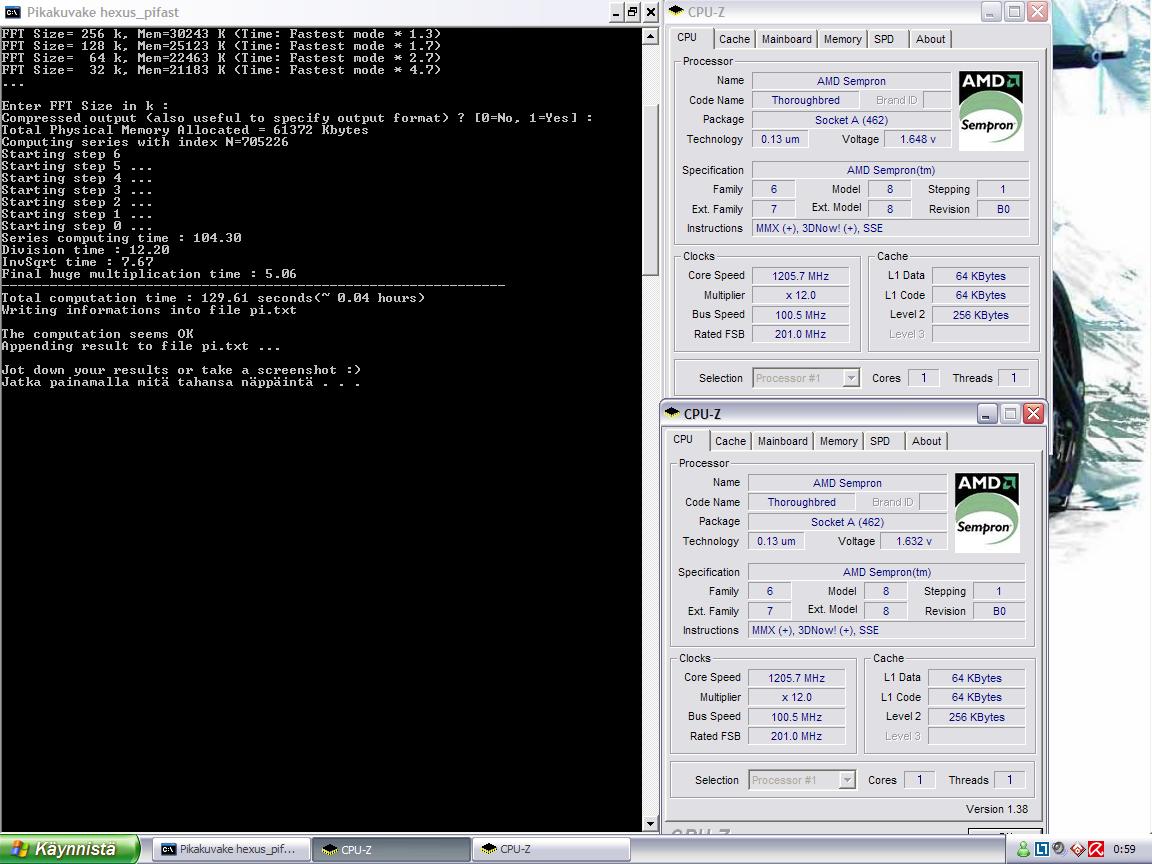Click the Core Speed 1205.7 MHz value in the upper CPU-Z
Screen dimensions: 1152x864
(x=800, y=276)
